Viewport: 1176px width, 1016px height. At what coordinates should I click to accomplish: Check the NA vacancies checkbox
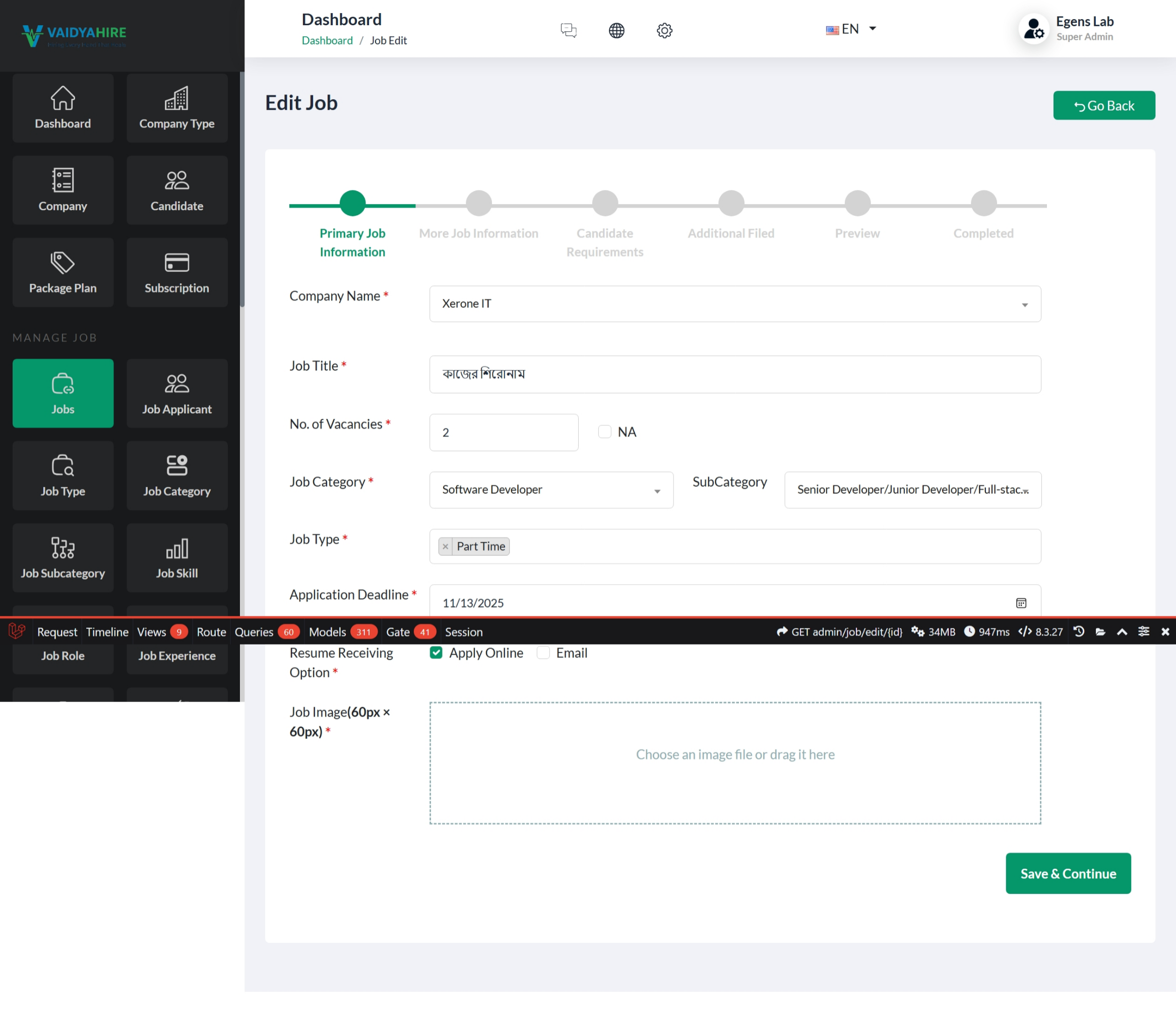pos(604,432)
